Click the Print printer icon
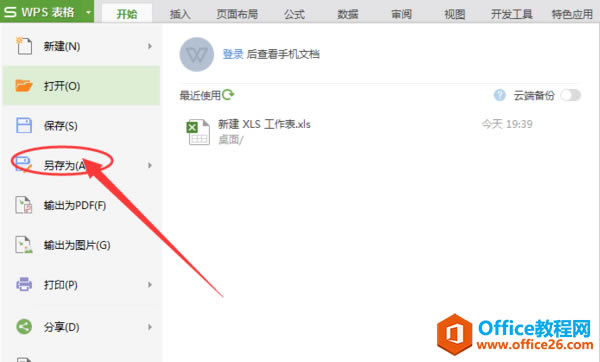This screenshot has height=362, width=600. (24, 284)
